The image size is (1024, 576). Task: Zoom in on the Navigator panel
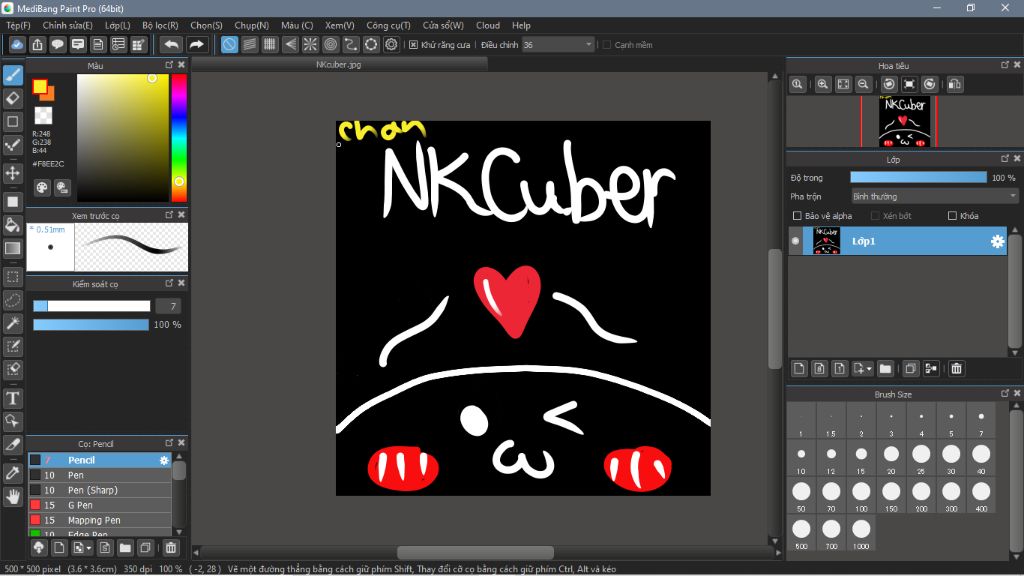click(x=823, y=84)
